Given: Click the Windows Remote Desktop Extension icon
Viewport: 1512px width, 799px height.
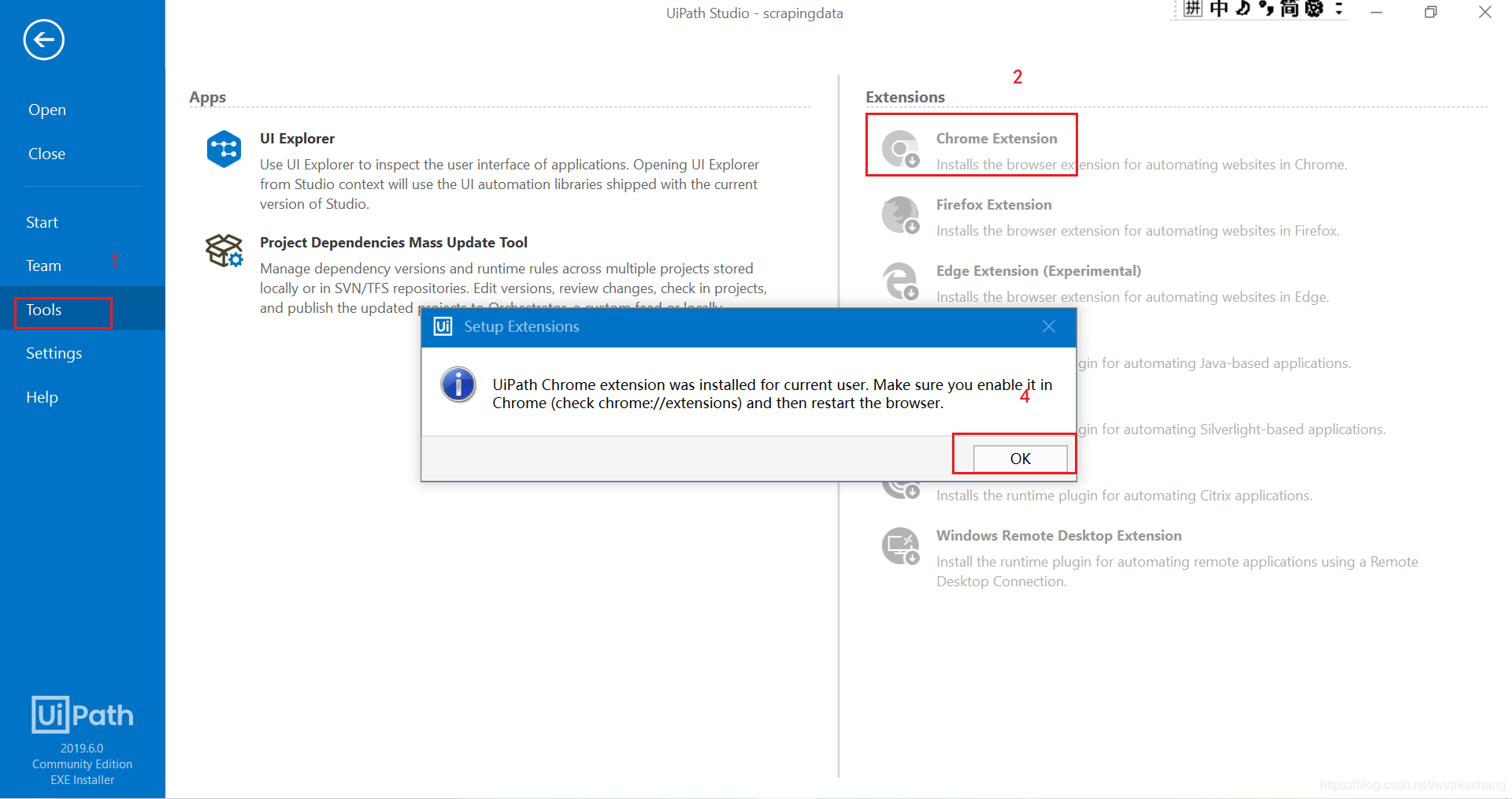Looking at the screenshot, I should 901,546.
